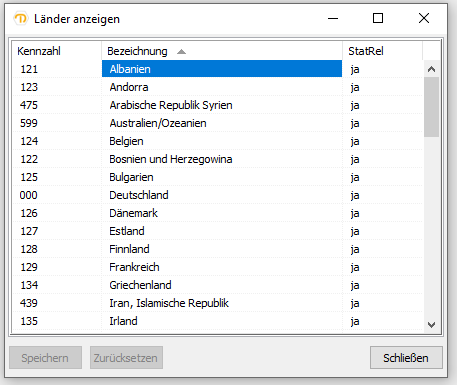Click the vertical scrollbar thumb
The height and width of the screenshot is (385, 457).
click(431, 107)
